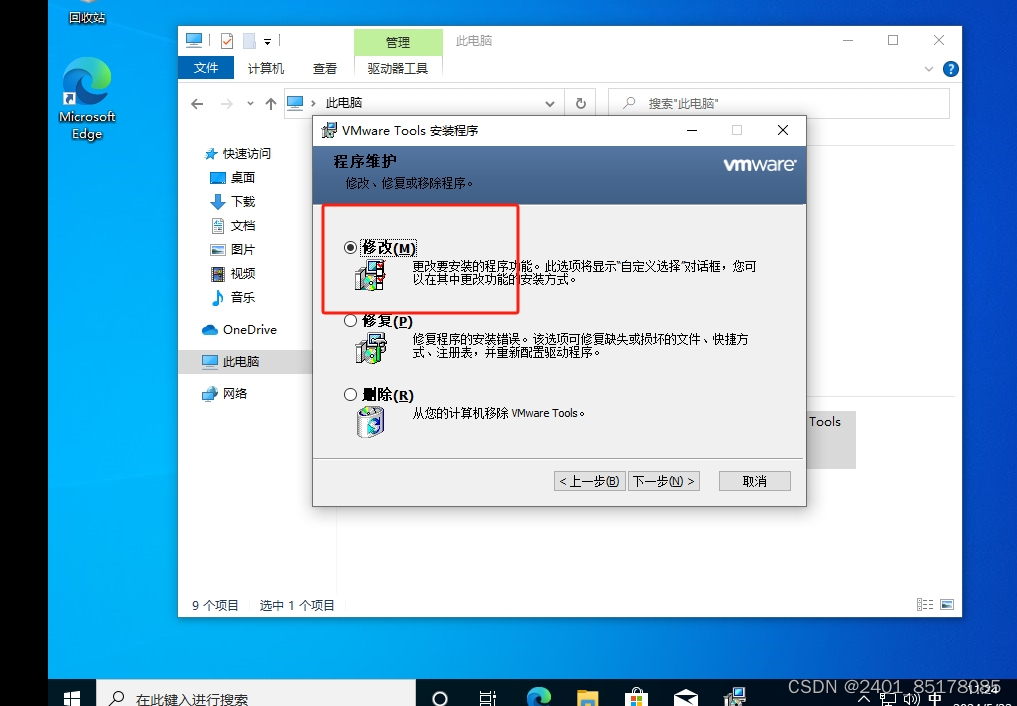The image size is (1017, 706).
Task: Open the 计算机 ribbon tab
Action: point(266,68)
